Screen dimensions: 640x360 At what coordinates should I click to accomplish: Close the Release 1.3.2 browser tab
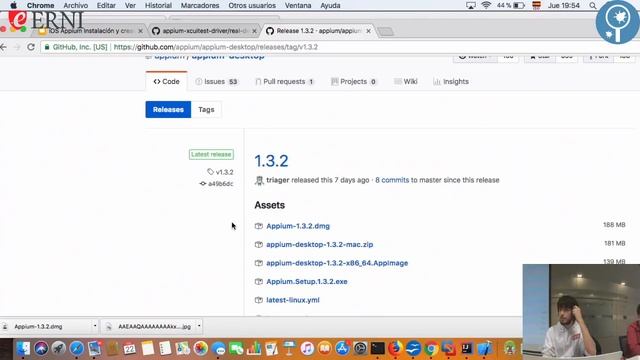tap(369, 31)
